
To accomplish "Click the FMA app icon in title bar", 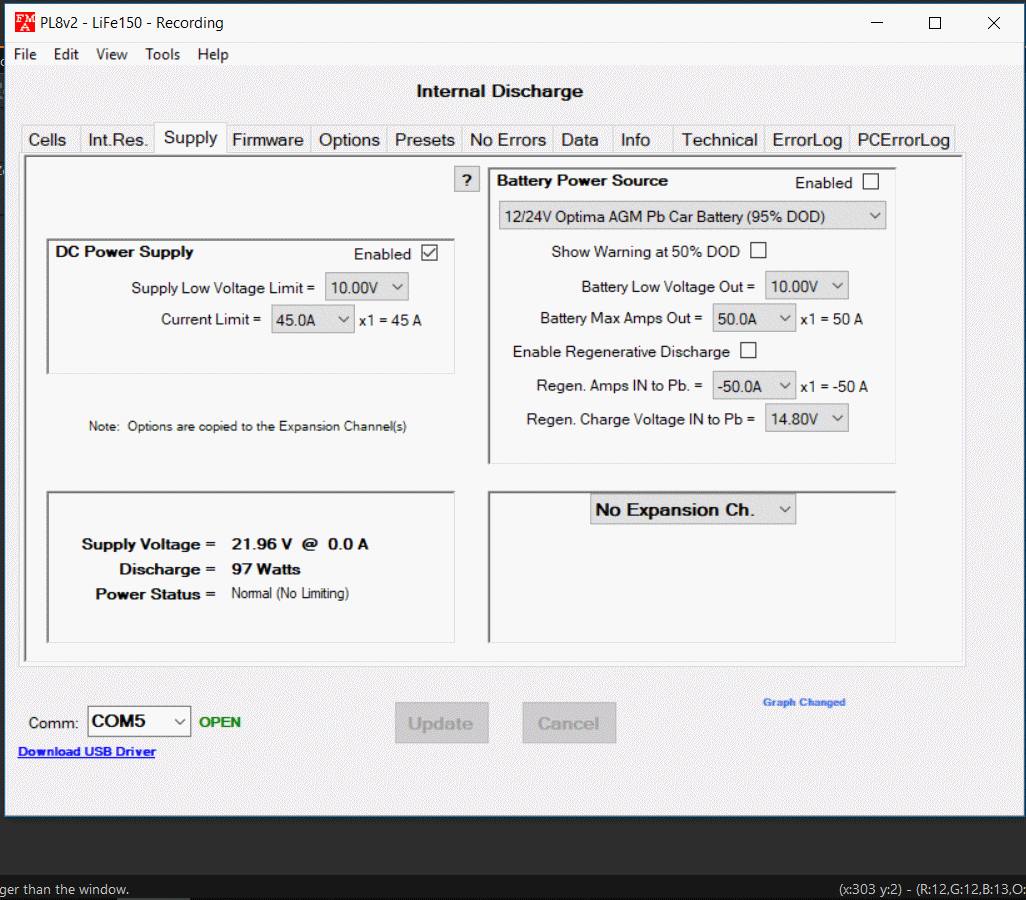I will (x=24, y=22).
